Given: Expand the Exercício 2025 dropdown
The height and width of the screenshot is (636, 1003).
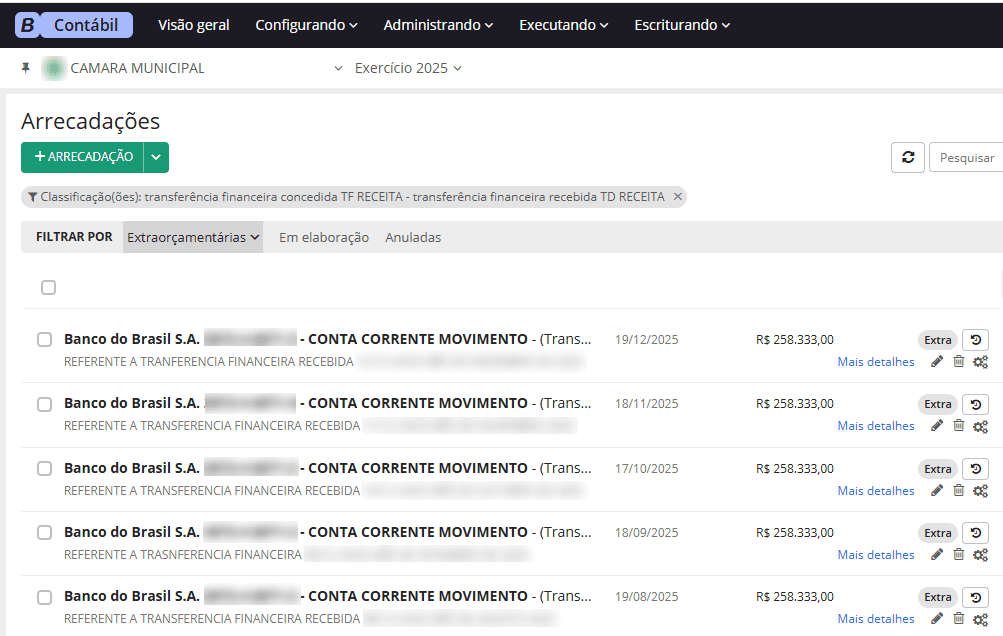Looking at the screenshot, I should (408, 68).
